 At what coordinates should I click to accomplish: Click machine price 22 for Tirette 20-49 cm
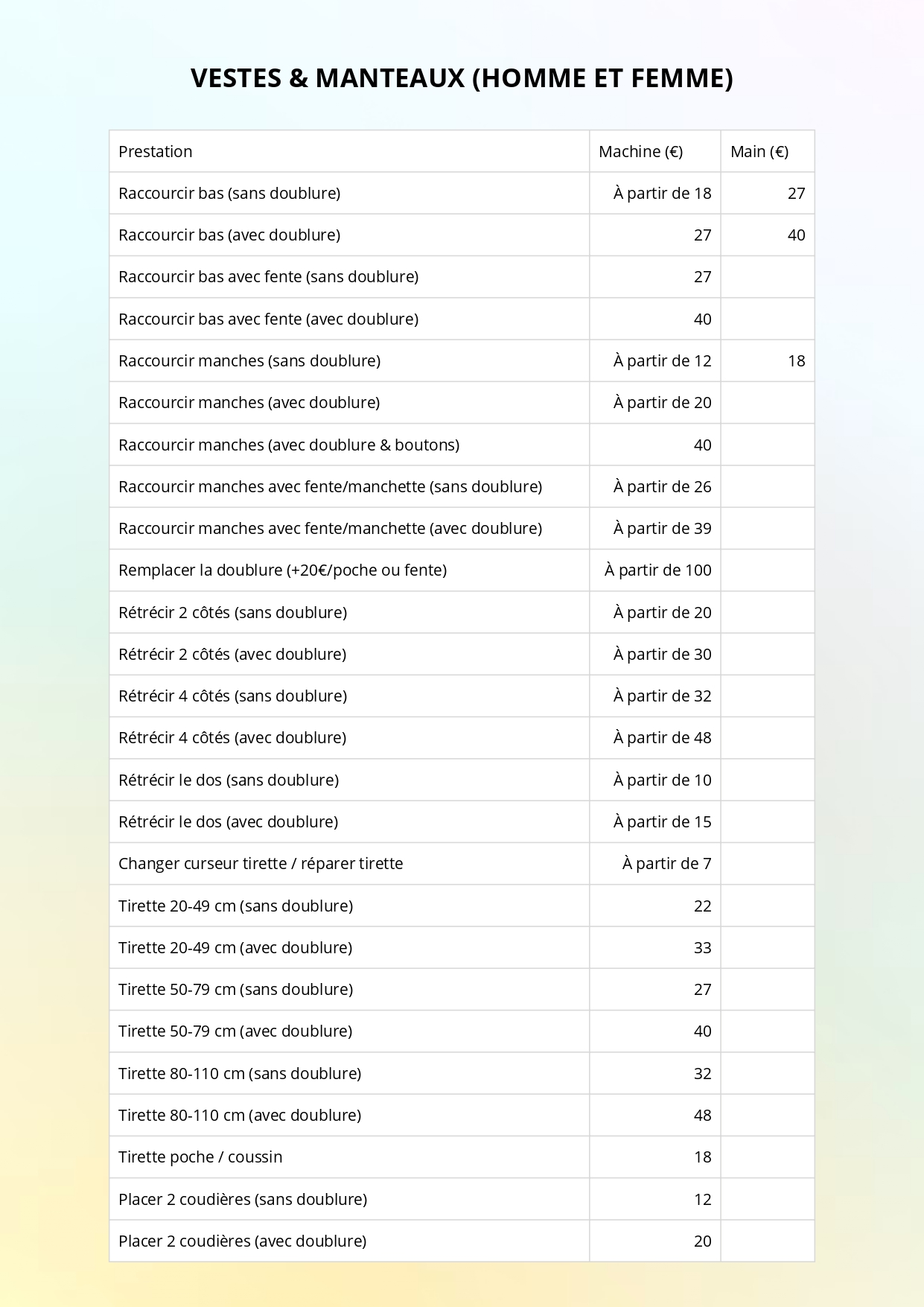pos(703,906)
